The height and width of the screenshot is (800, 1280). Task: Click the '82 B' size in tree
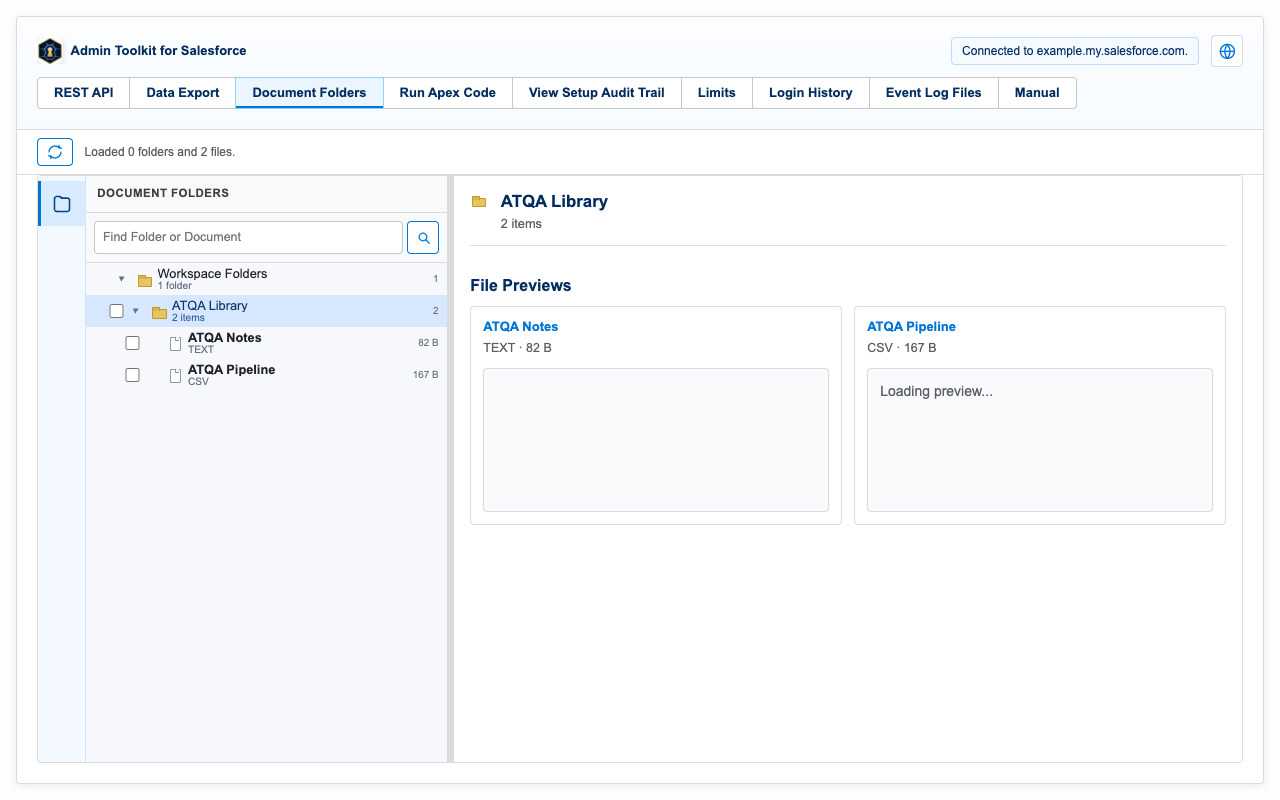pyautogui.click(x=428, y=343)
